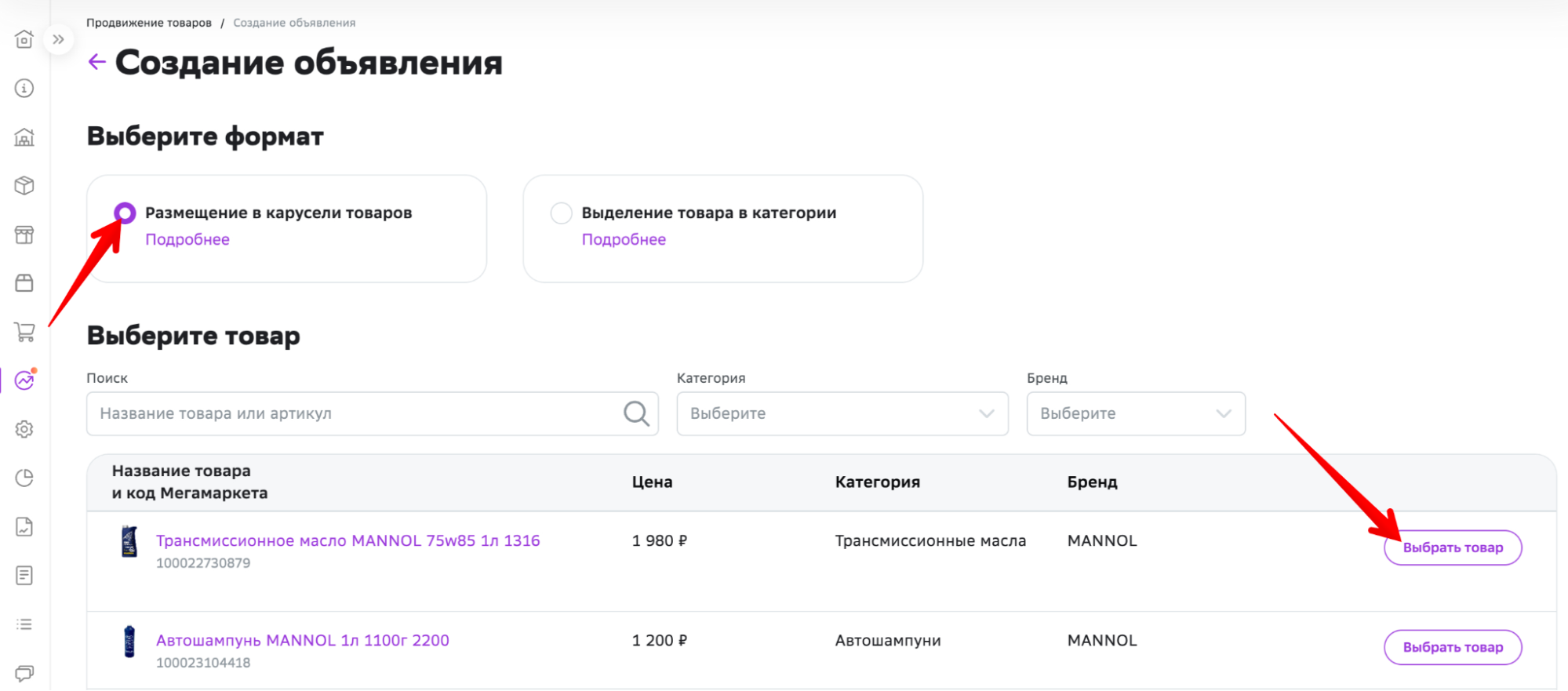Open the promotion chart icon in sidebar
The width and height of the screenshot is (1568, 691).
click(x=25, y=380)
